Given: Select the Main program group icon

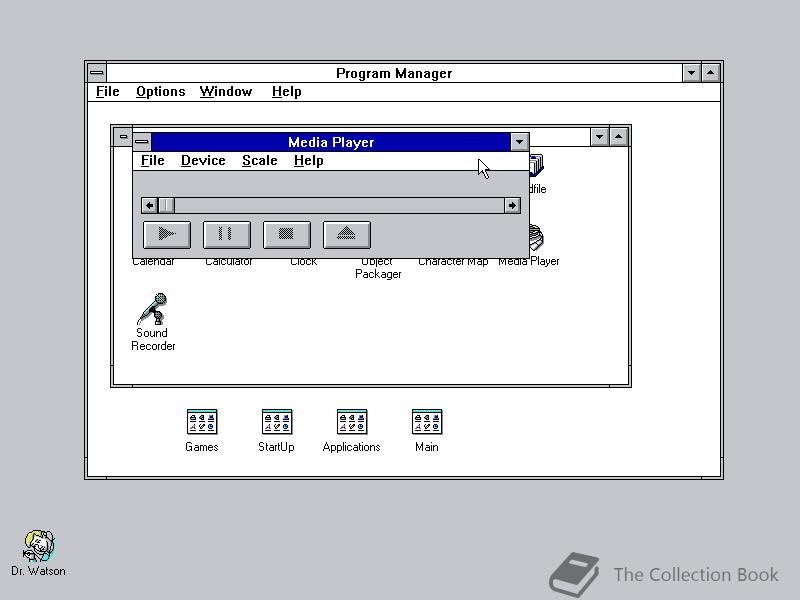Looking at the screenshot, I should (427, 431).
